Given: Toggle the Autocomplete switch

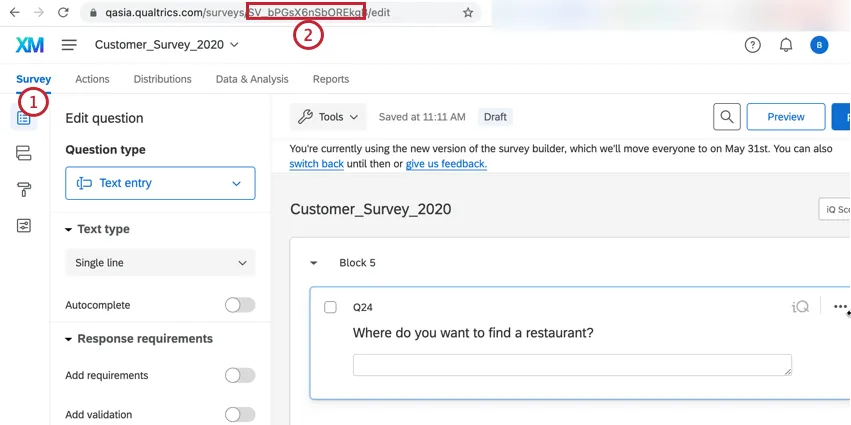Looking at the screenshot, I should [239, 305].
